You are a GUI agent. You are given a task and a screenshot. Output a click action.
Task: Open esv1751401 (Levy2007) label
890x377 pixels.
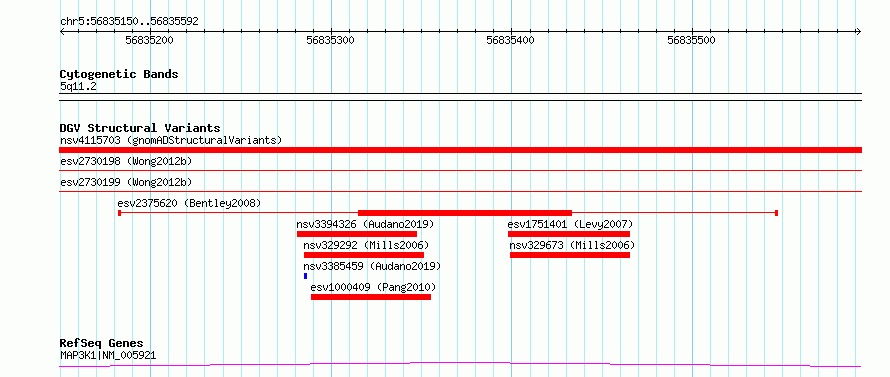[570, 224]
